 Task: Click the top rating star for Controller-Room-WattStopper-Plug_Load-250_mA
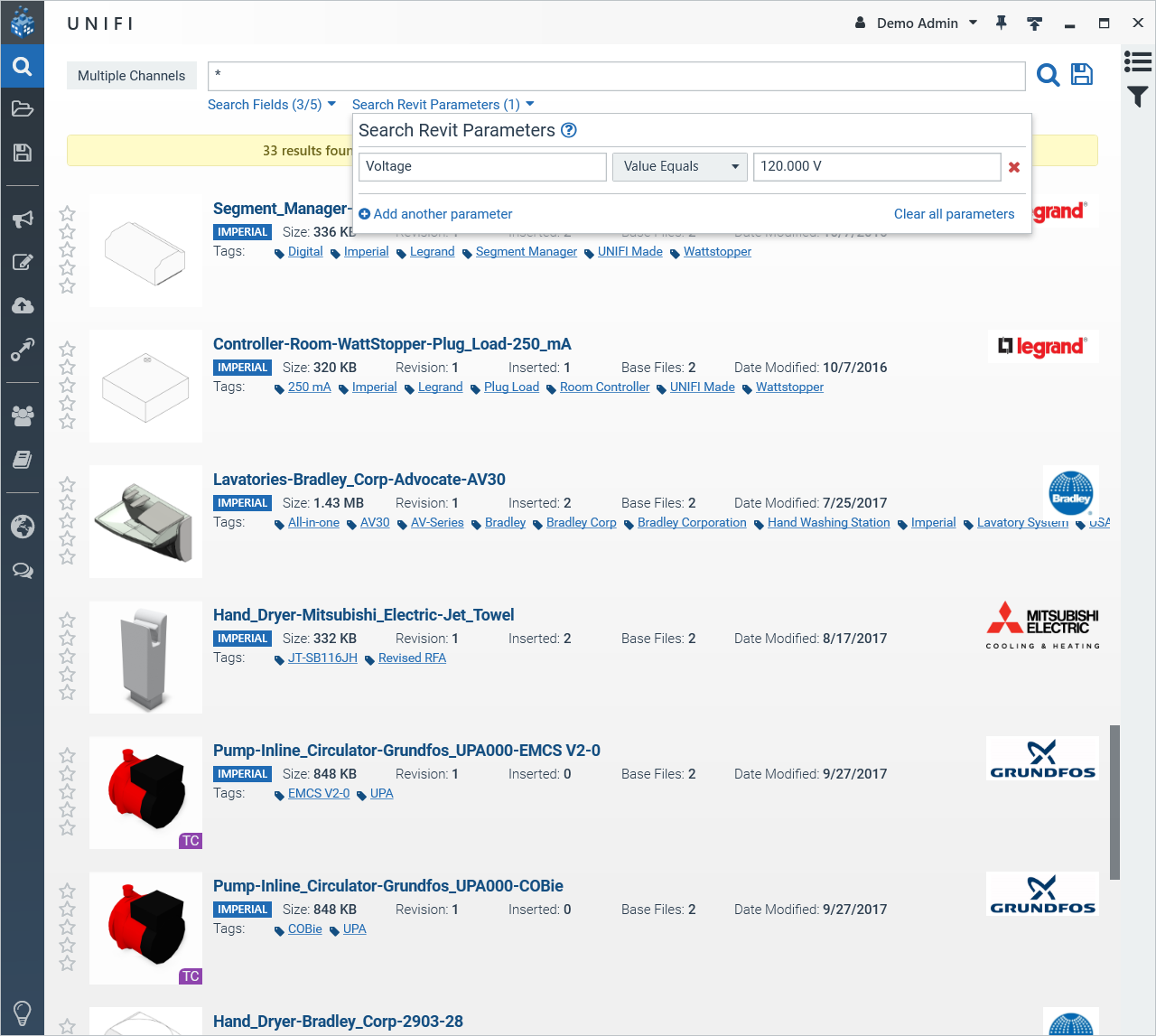[67, 350]
